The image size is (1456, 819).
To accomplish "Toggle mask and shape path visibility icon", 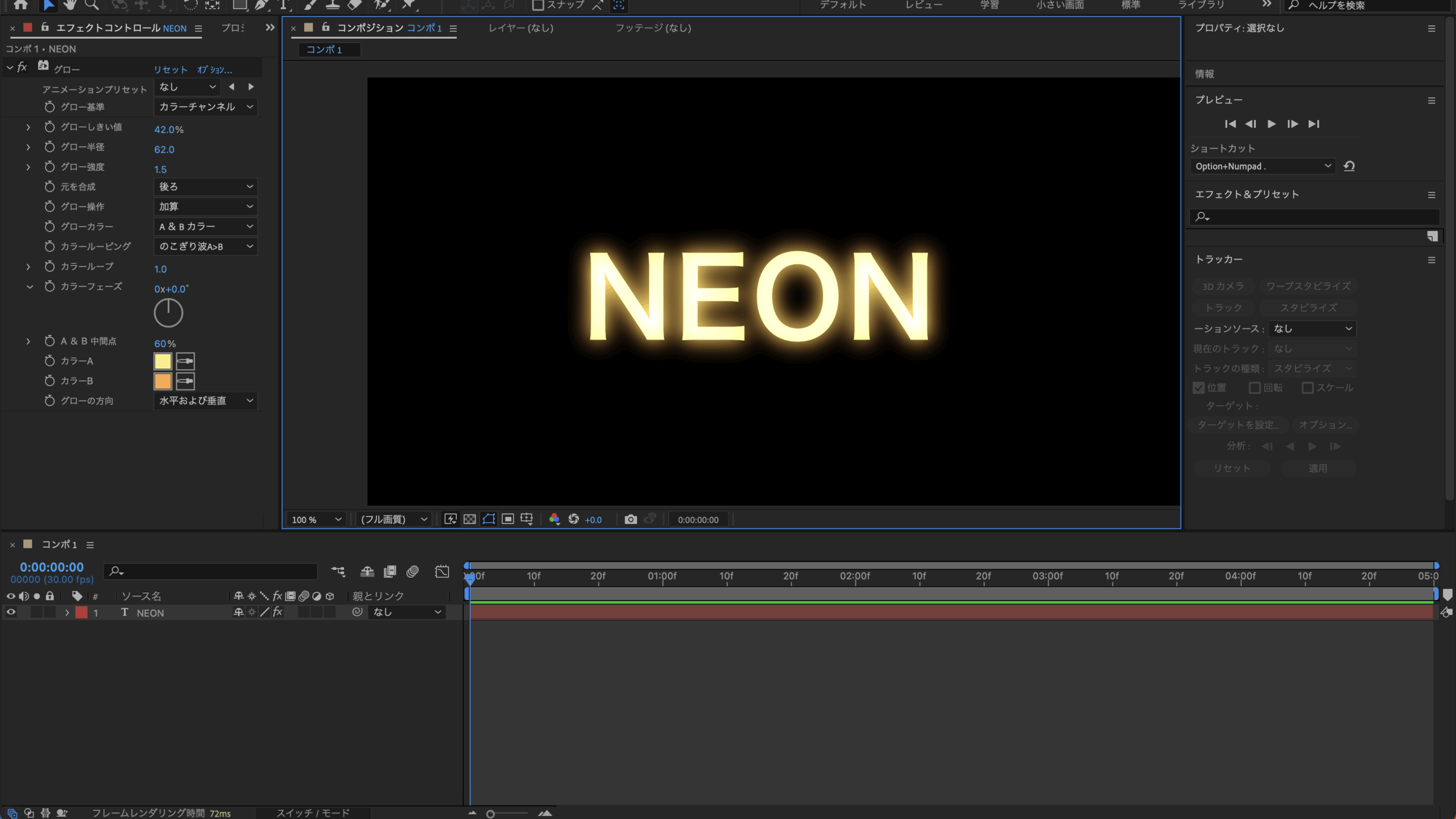I will pyautogui.click(x=489, y=519).
